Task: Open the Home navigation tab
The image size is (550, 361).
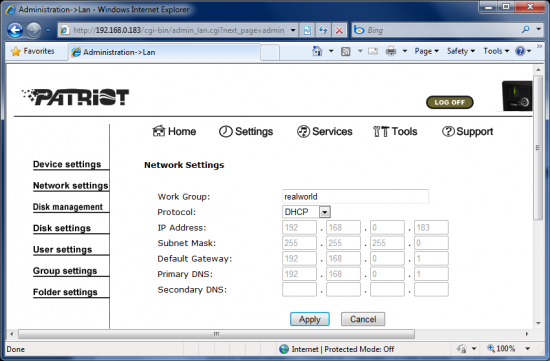Action: pyautogui.click(x=174, y=131)
